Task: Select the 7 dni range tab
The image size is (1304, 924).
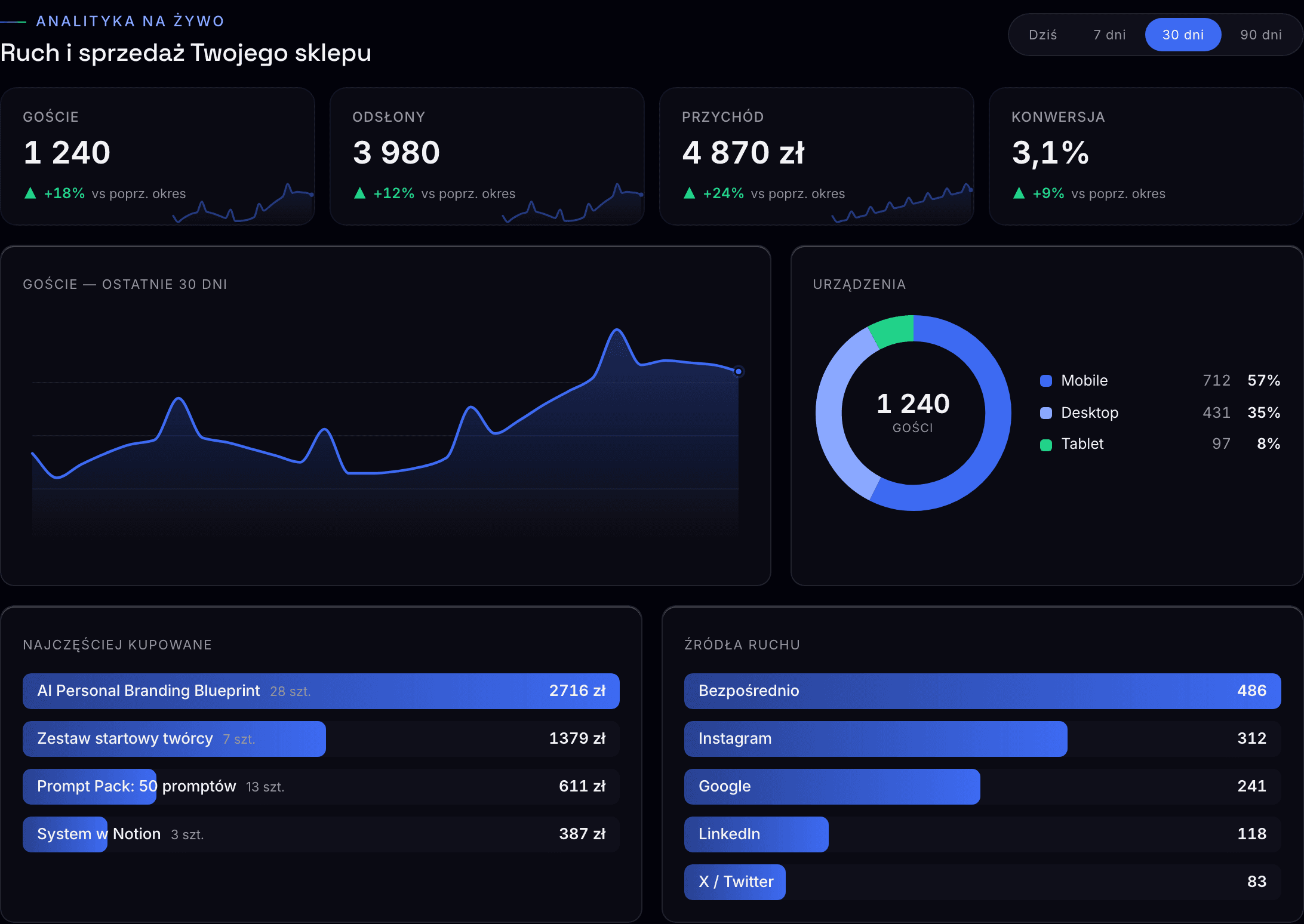Action: 1109,35
